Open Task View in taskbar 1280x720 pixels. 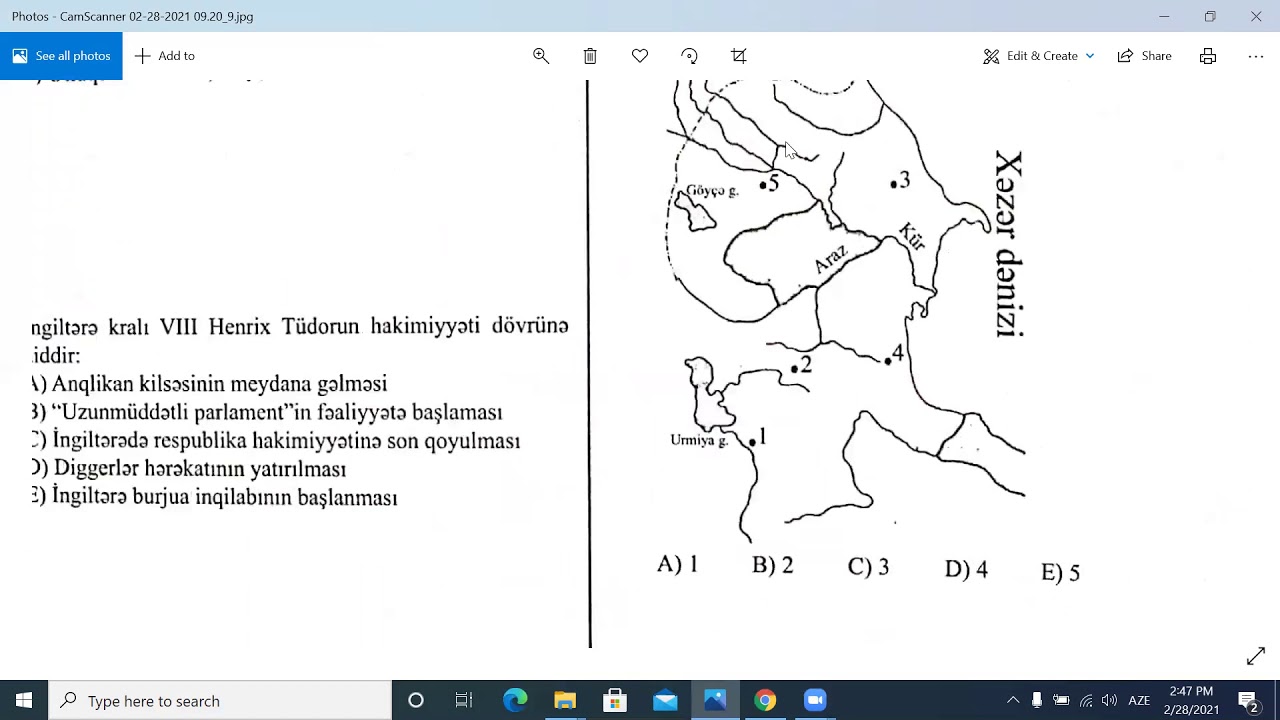point(464,700)
